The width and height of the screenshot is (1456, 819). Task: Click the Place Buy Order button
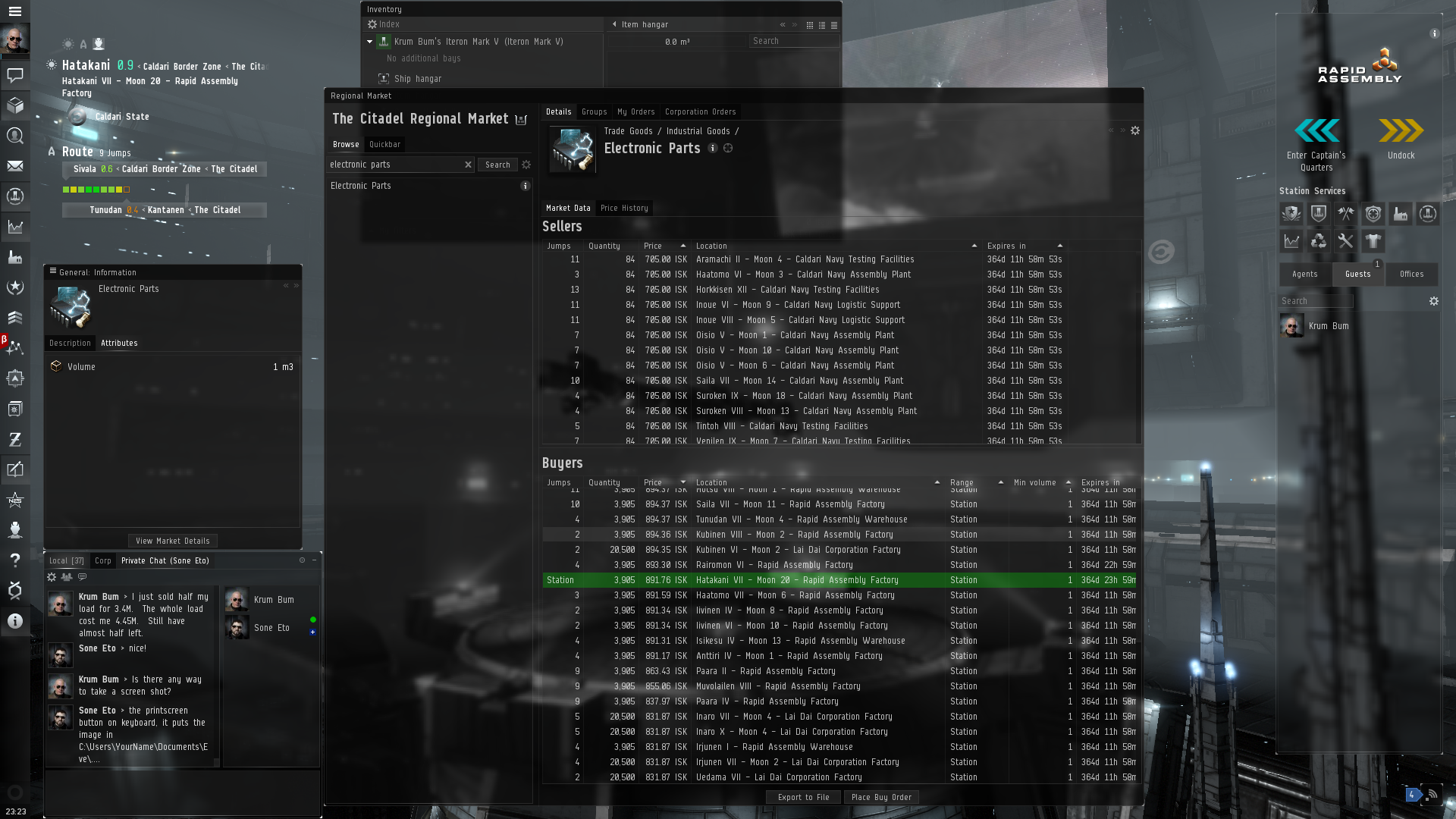coord(881,797)
